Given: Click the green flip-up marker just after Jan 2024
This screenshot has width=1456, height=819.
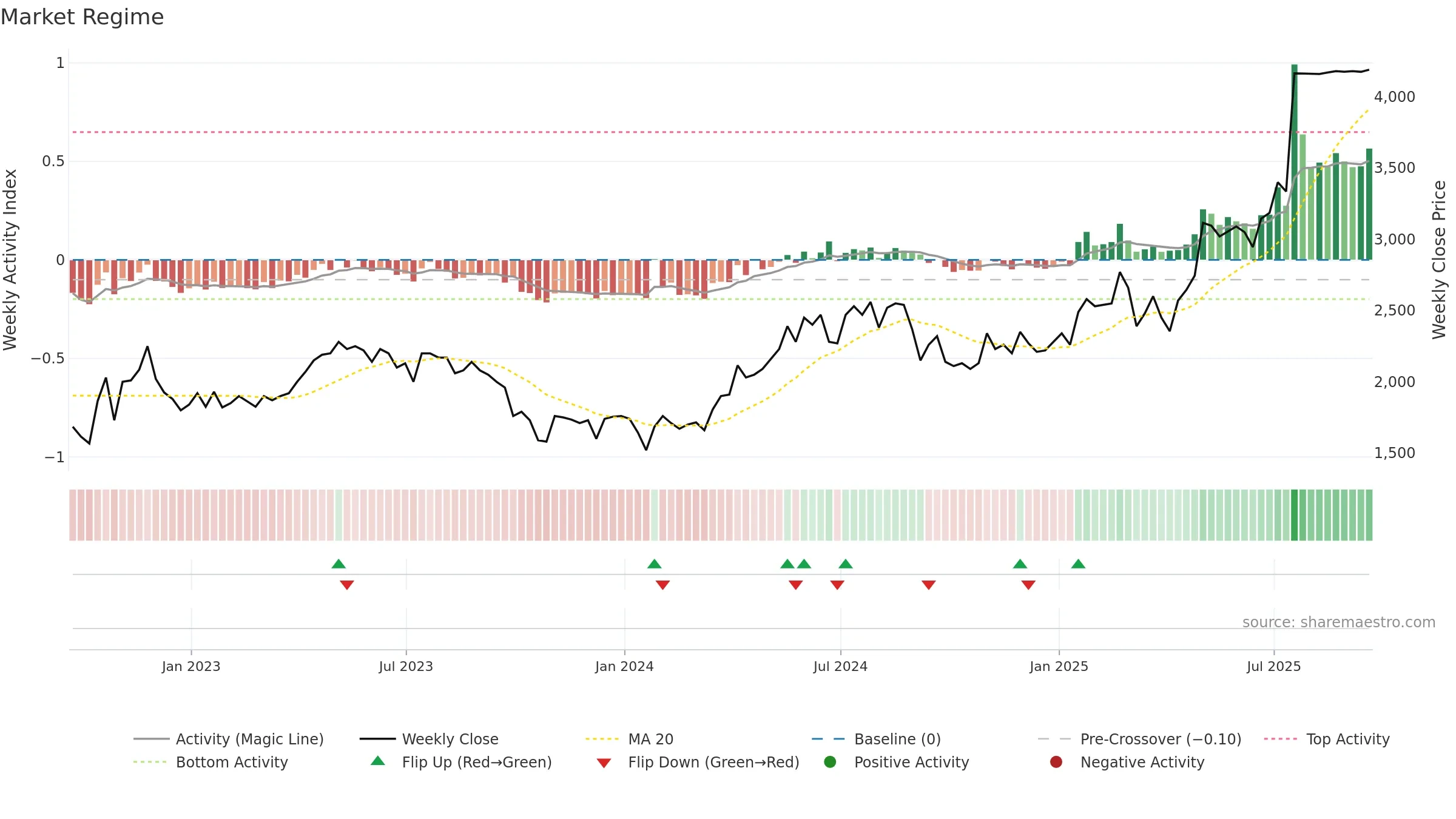Looking at the screenshot, I should click(654, 564).
